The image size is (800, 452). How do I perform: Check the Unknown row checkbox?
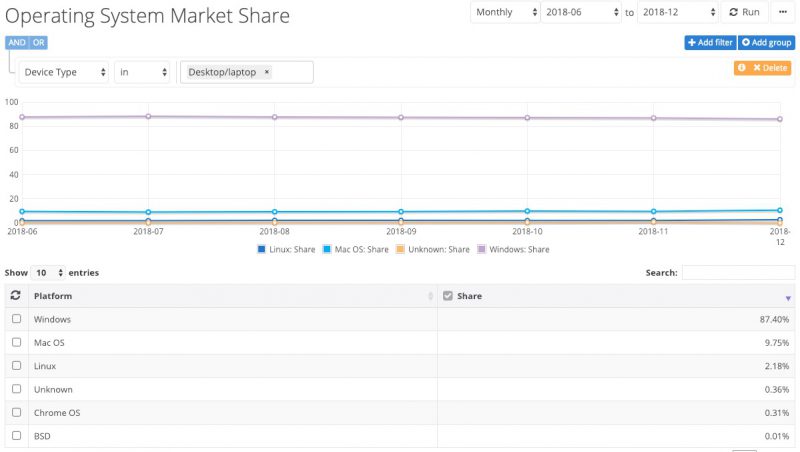coord(16,389)
